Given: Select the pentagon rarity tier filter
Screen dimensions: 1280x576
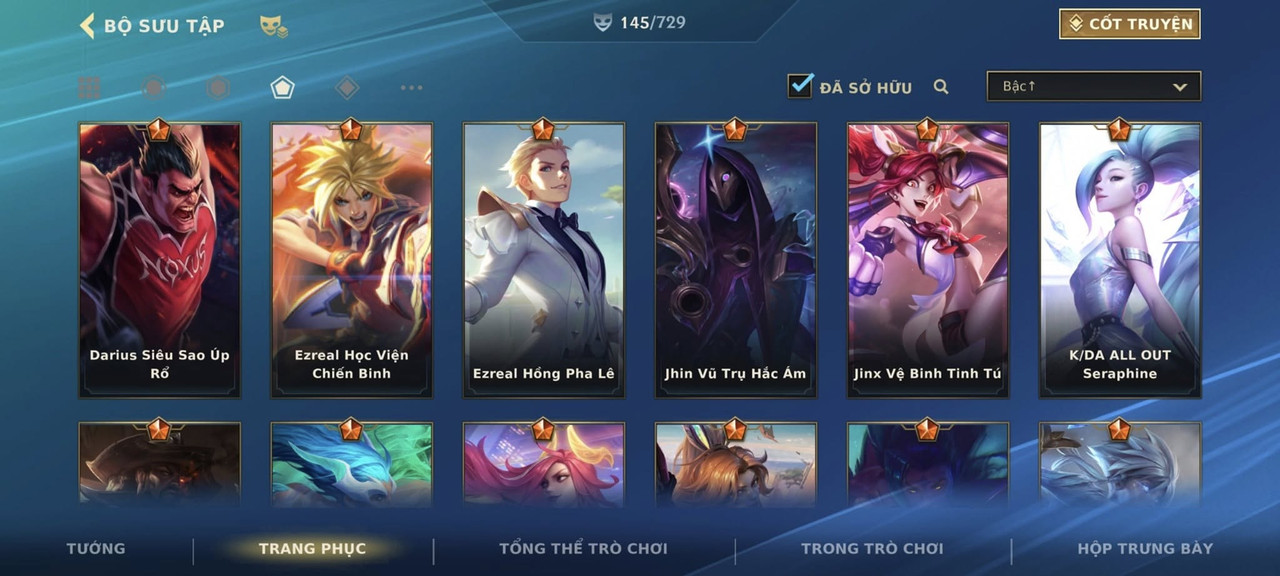Looking at the screenshot, I should pos(282,88).
